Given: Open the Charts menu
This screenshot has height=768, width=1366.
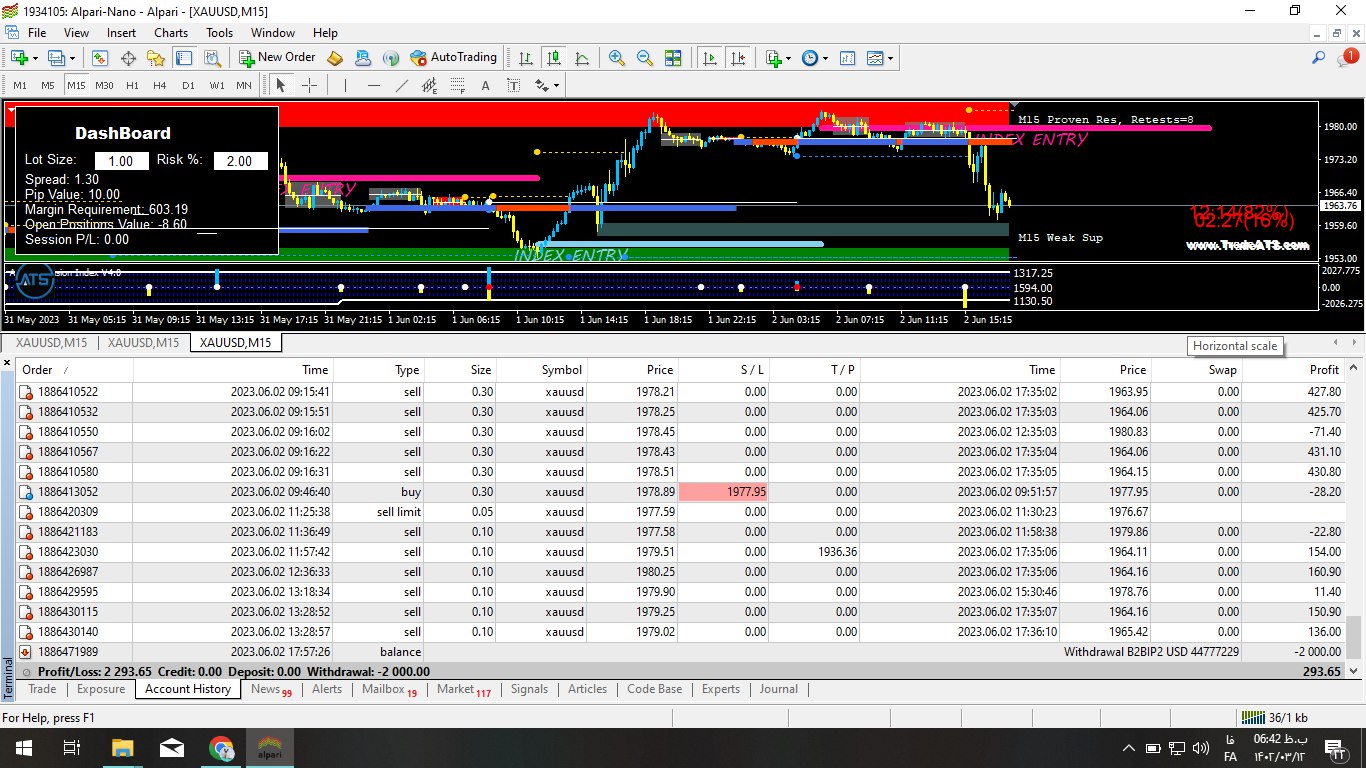Looking at the screenshot, I should (171, 33).
